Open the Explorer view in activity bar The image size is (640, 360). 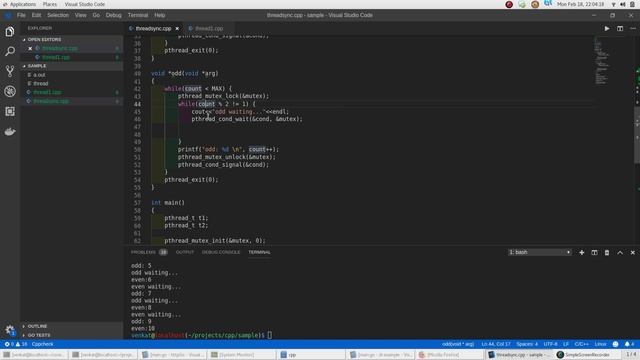pos(10,31)
